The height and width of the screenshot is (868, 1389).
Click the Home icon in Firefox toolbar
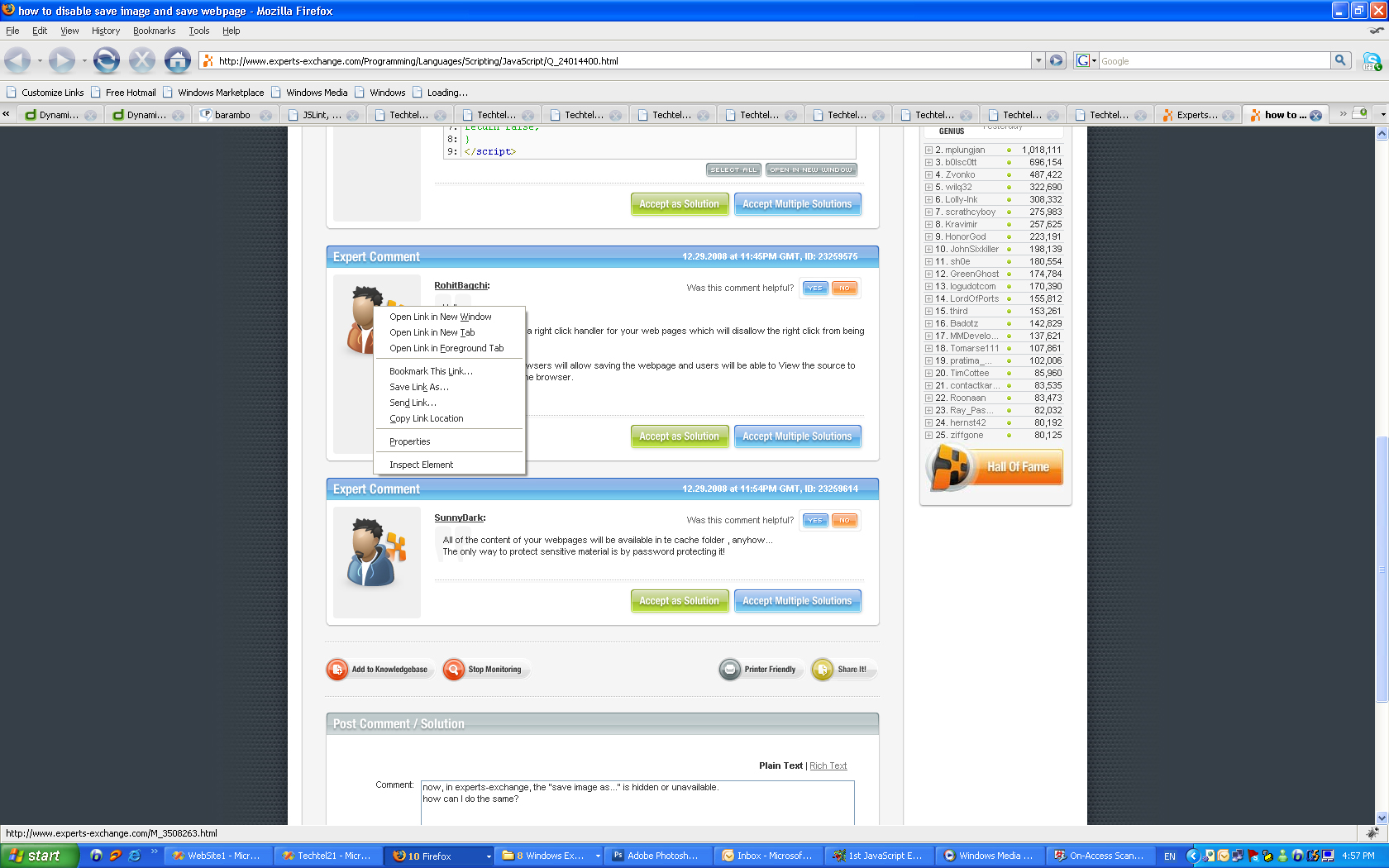coord(177,60)
